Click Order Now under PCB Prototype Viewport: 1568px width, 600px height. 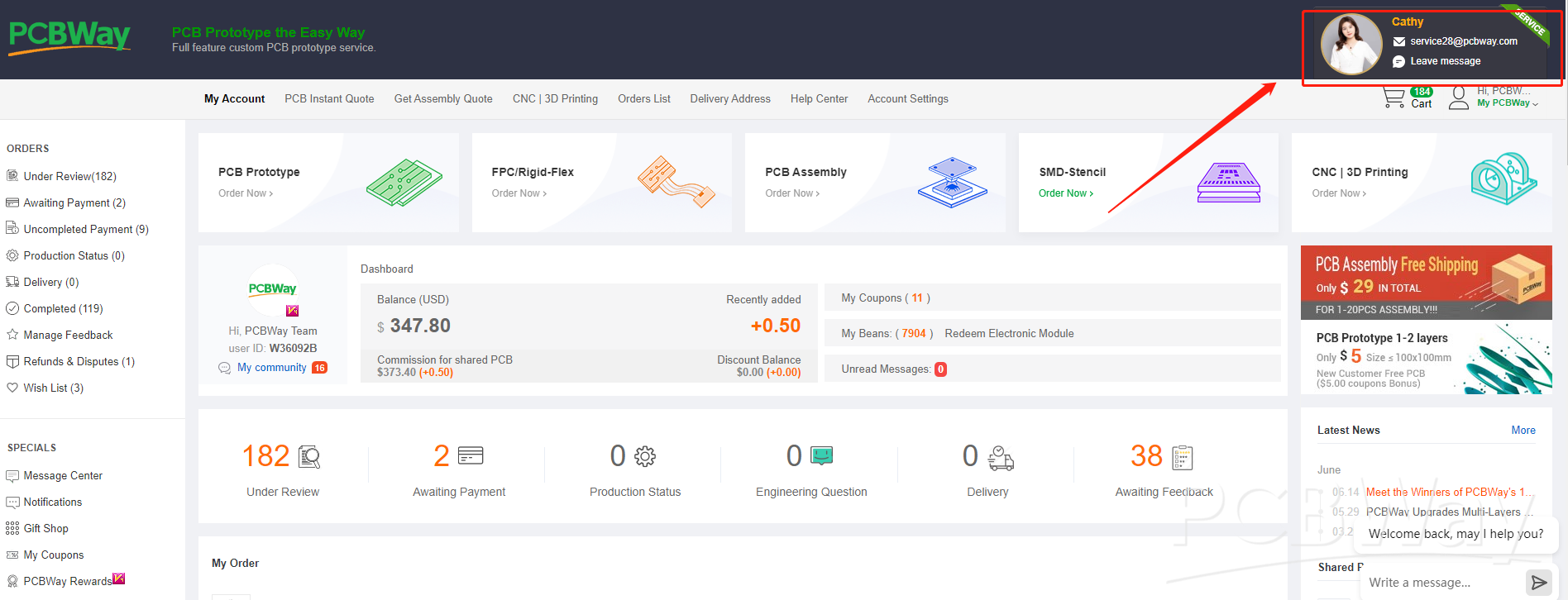(246, 193)
